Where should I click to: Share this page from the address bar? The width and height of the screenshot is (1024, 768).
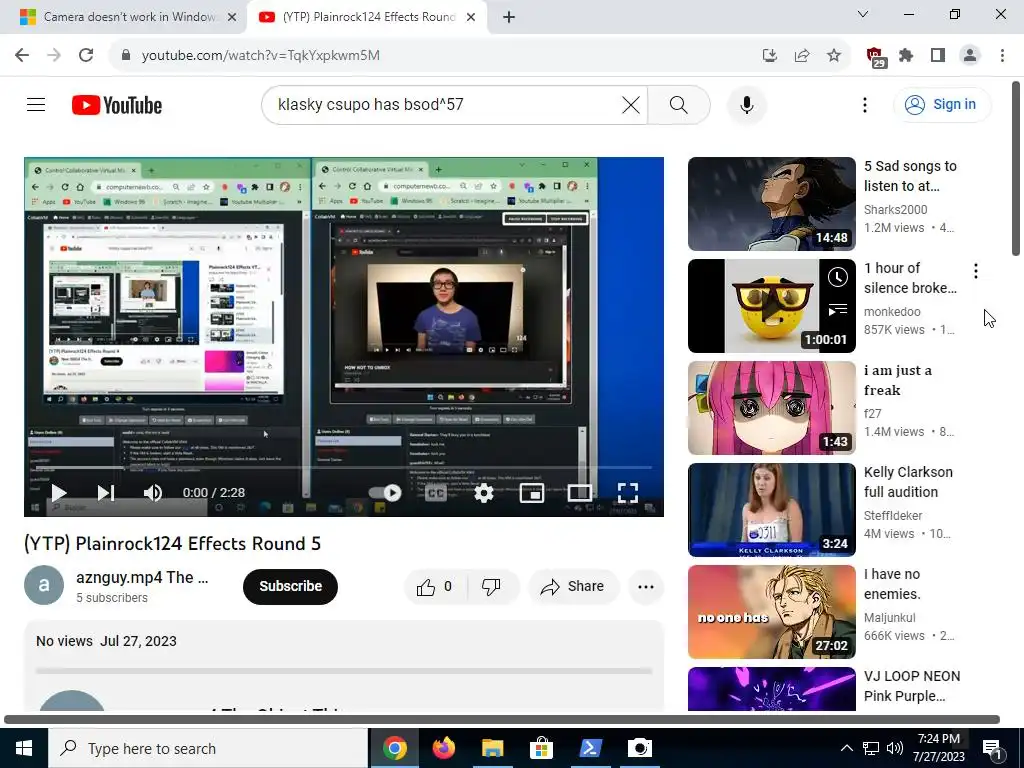(802, 55)
